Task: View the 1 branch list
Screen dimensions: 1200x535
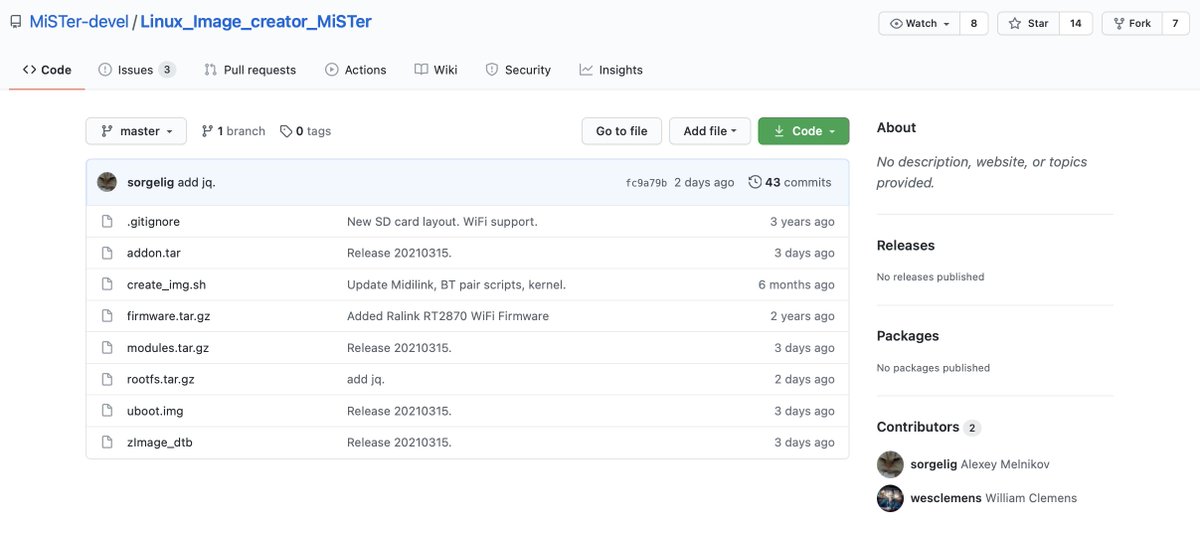Action: (x=234, y=131)
